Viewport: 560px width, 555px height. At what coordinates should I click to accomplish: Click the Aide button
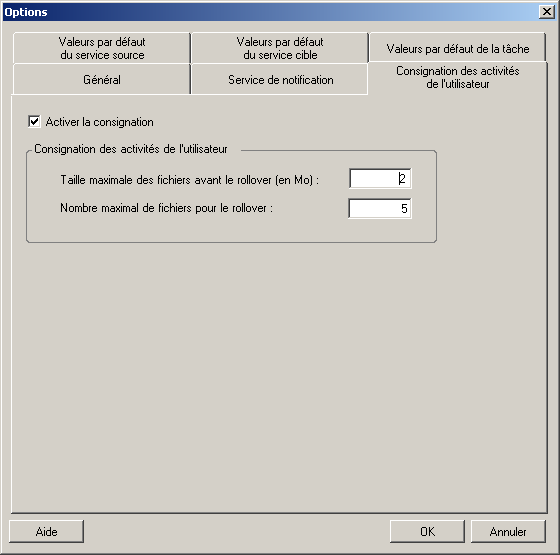(x=46, y=531)
